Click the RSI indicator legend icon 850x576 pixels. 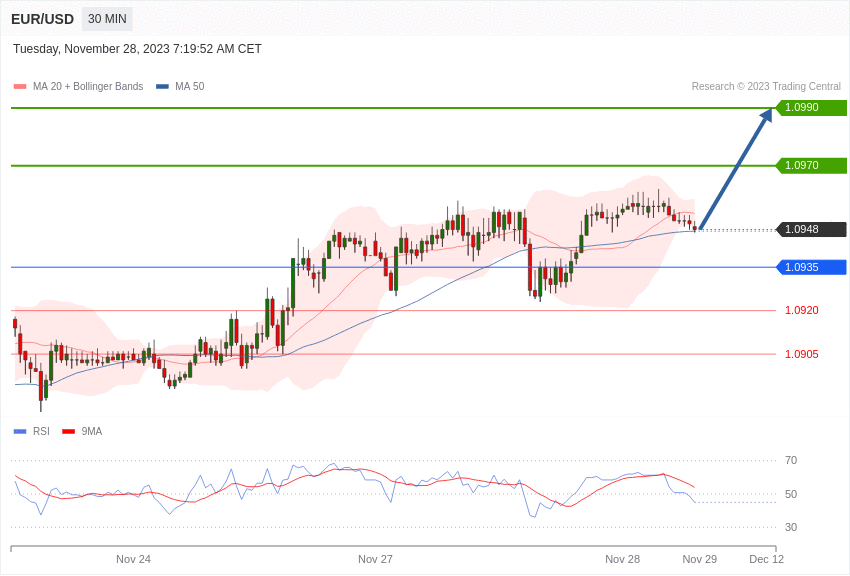(18, 431)
